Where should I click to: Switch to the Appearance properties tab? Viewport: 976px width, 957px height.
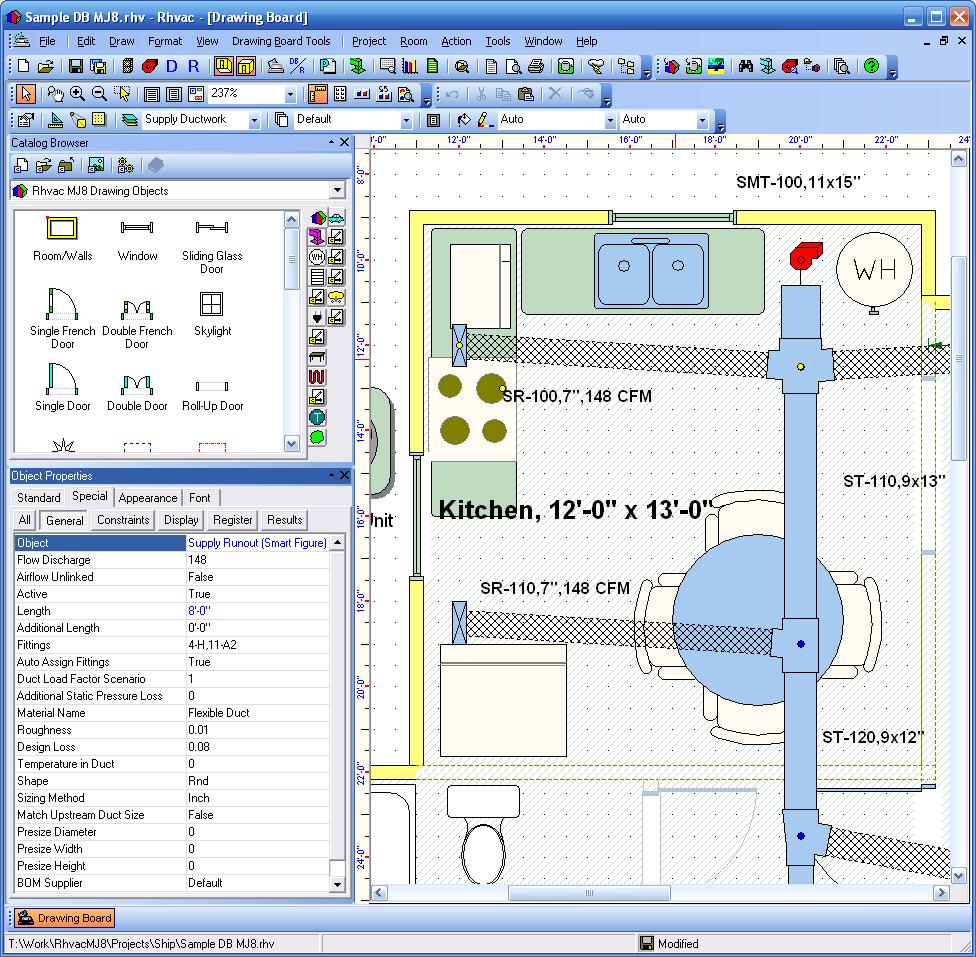148,498
